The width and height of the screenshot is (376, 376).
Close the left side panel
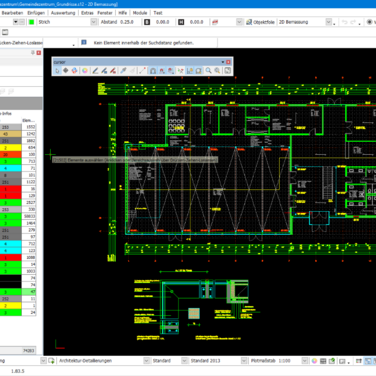tap(39, 53)
